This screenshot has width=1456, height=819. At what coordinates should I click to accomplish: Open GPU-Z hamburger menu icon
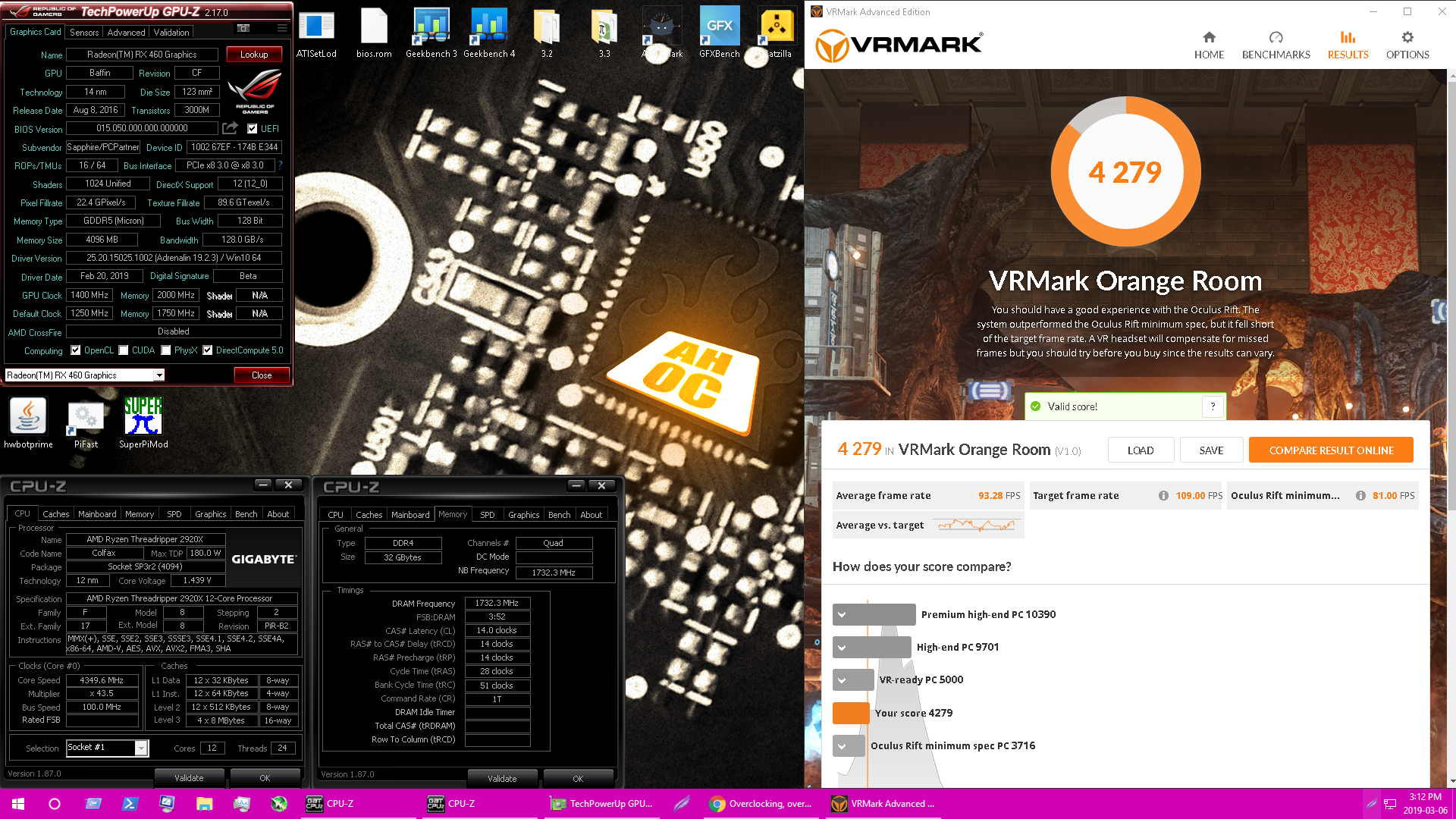[282, 29]
